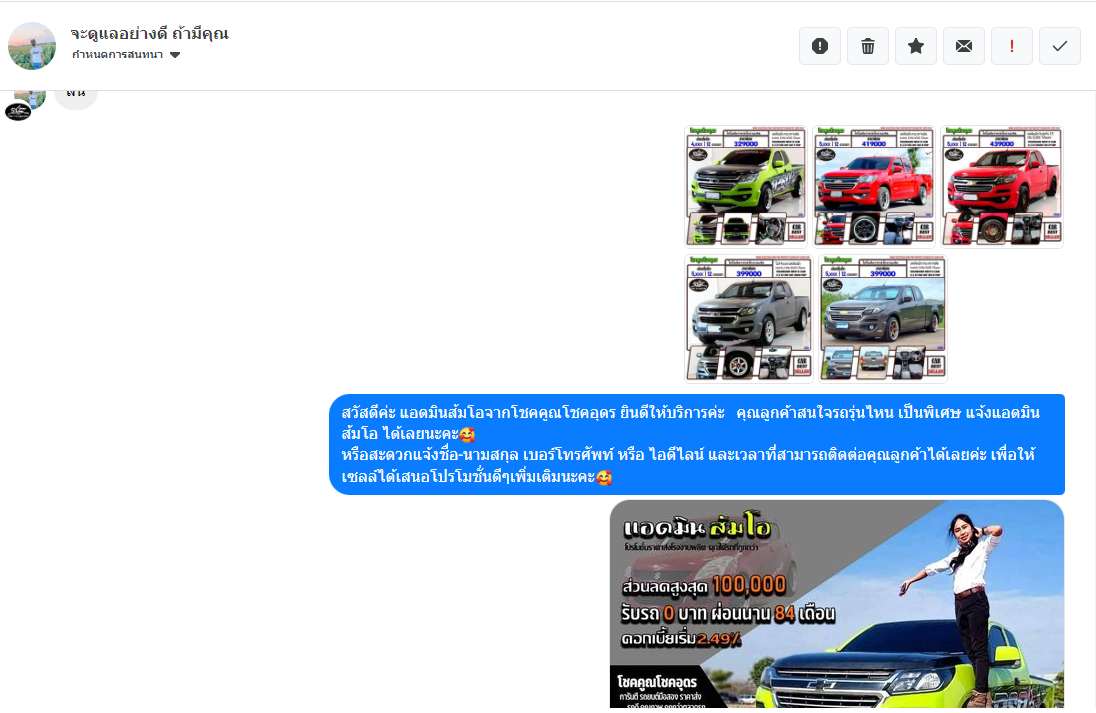
Task: Click the blue admin greeting message bubble
Action: (x=697, y=445)
